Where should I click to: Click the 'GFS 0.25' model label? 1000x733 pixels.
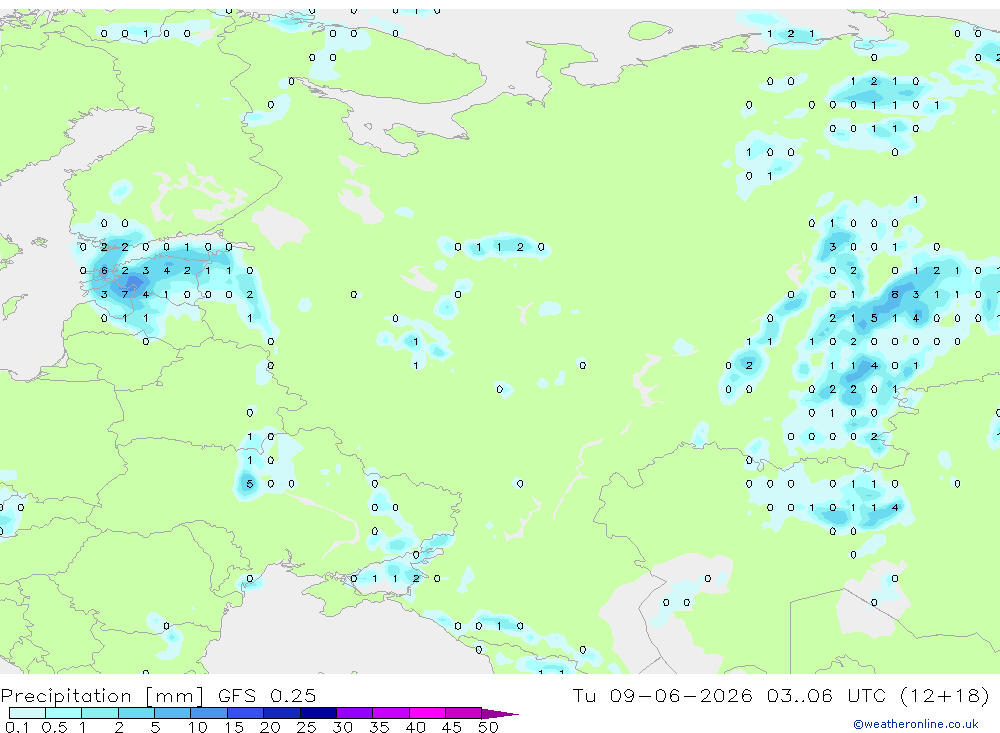click(x=267, y=695)
